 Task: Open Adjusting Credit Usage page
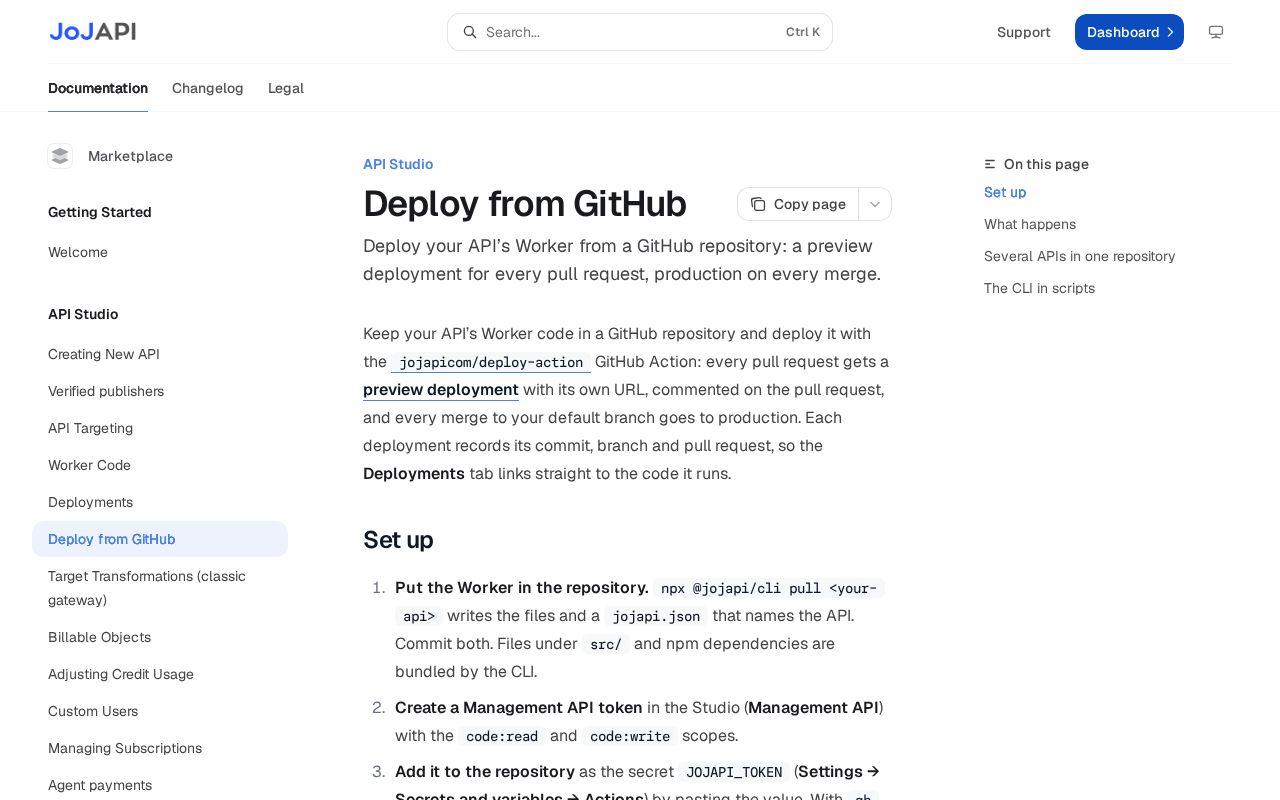click(x=160, y=674)
